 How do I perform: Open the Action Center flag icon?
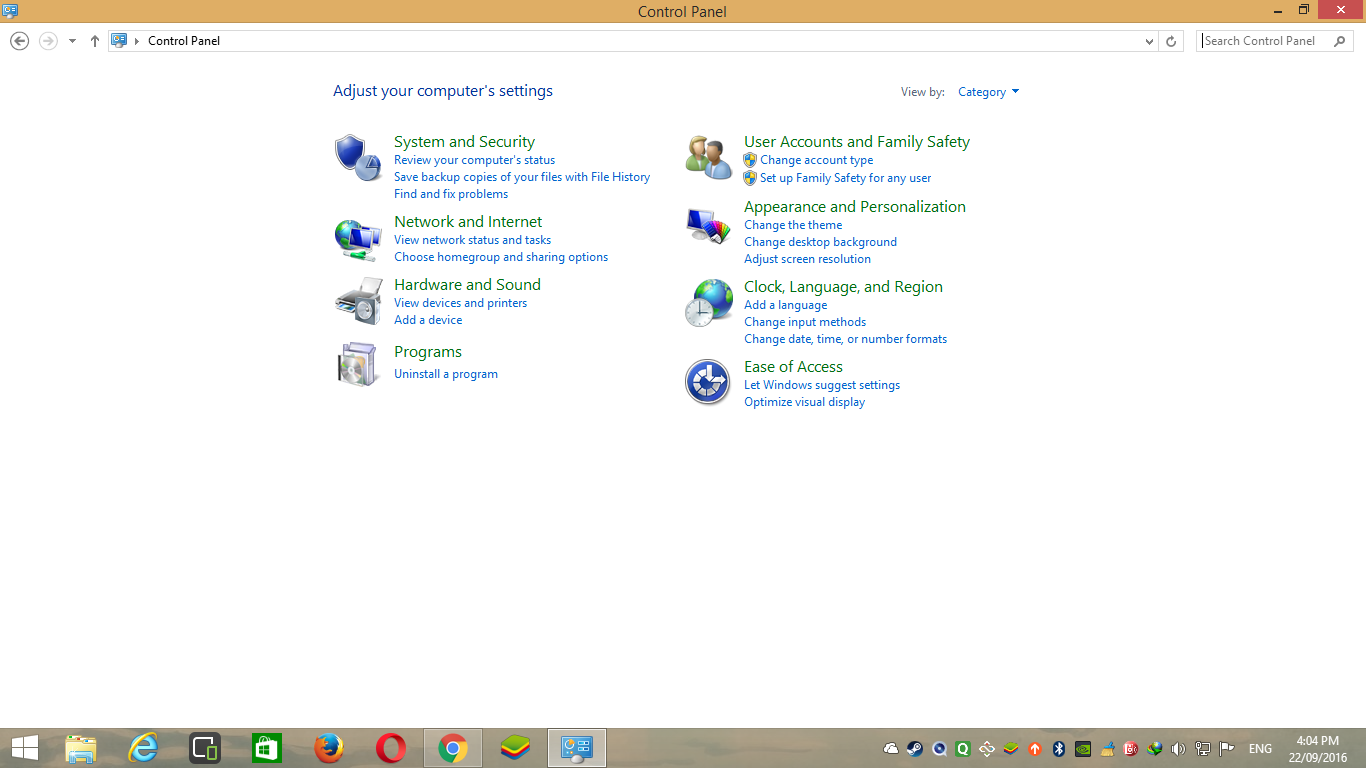(1226, 748)
